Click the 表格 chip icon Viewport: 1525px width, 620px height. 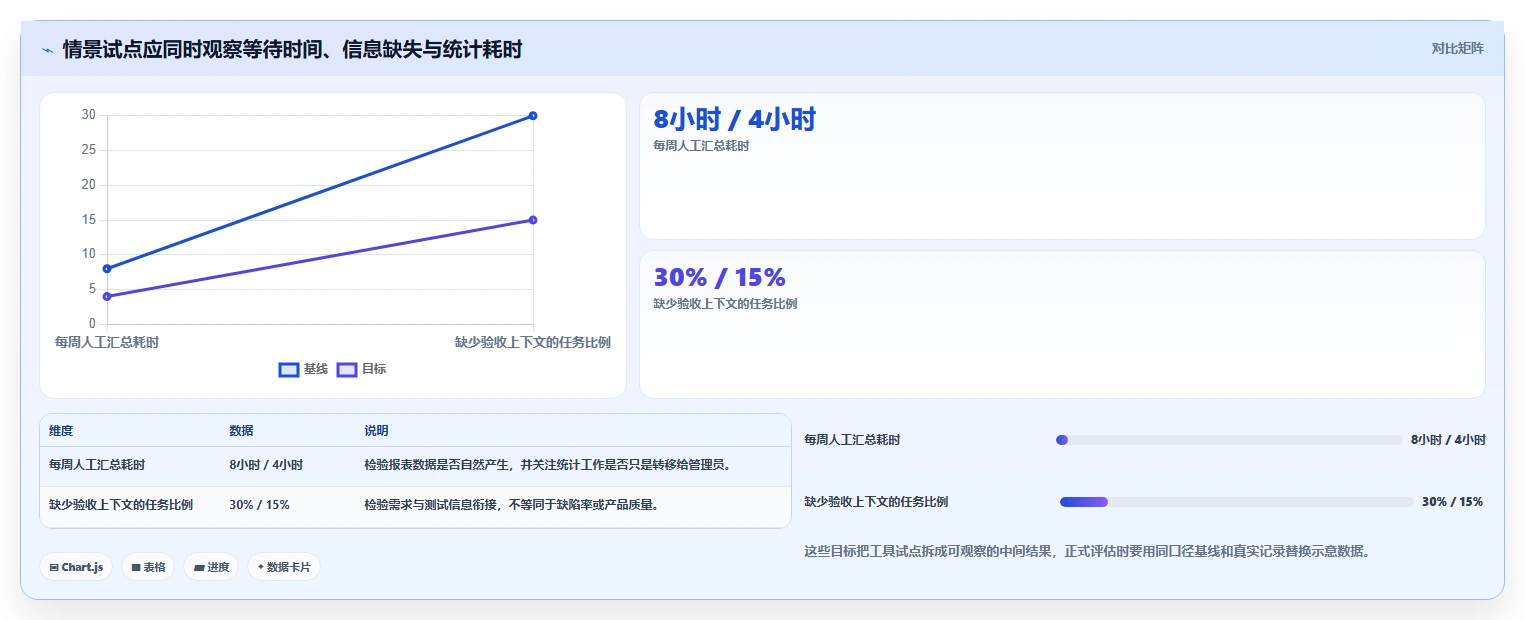click(x=136, y=567)
